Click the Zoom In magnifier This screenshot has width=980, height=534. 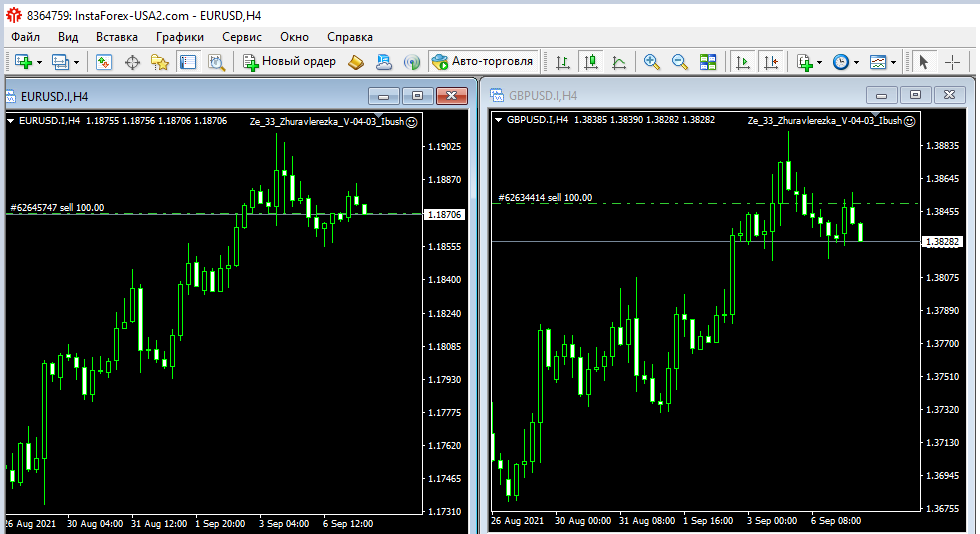click(x=652, y=62)
